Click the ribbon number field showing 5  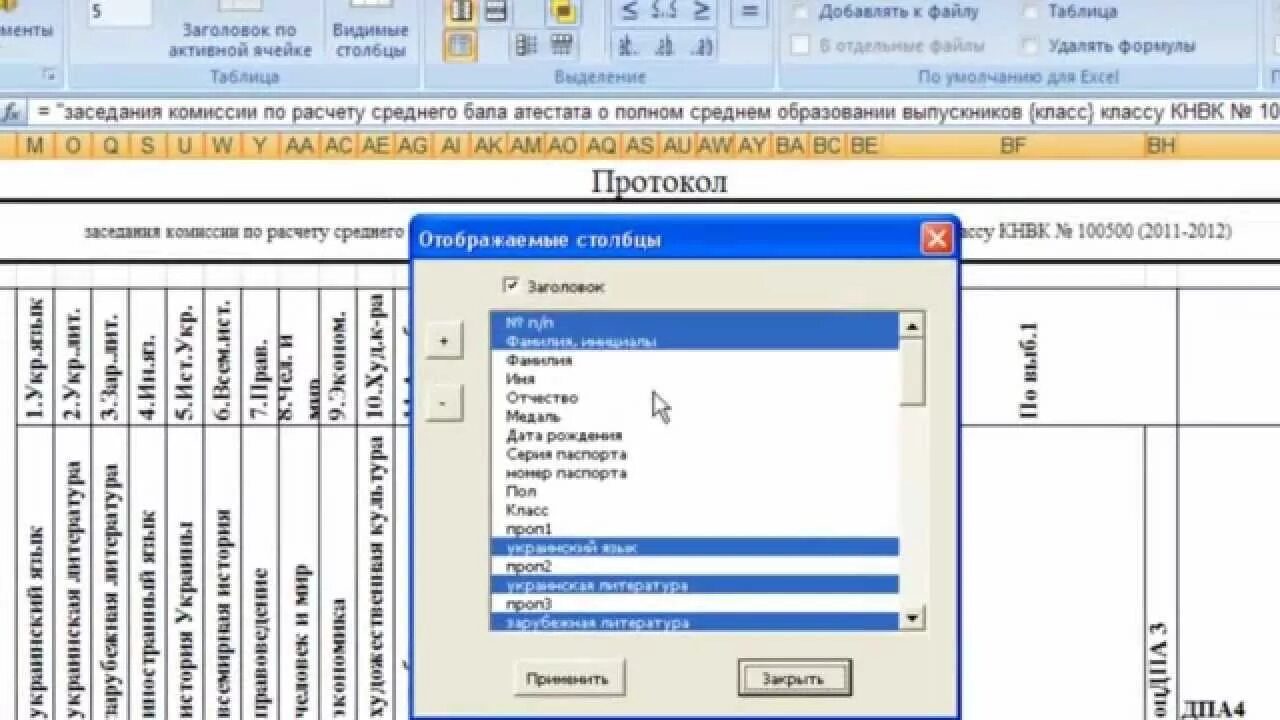point(120,12)
